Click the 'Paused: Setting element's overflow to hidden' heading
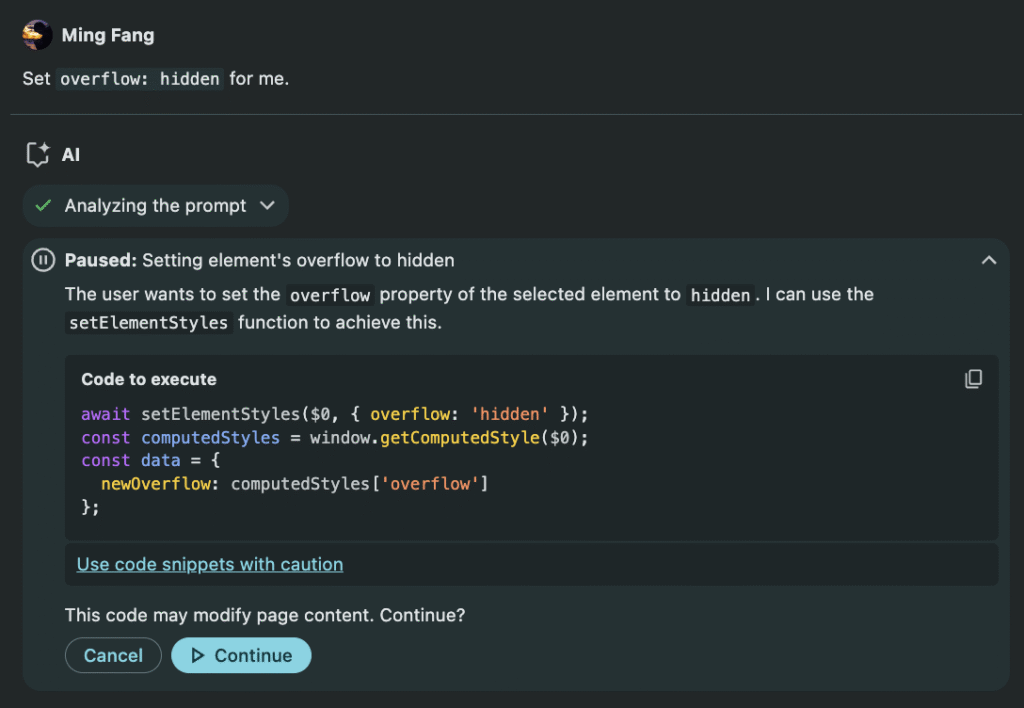This screenshot has height=708, width=1024. coord(260,260)
